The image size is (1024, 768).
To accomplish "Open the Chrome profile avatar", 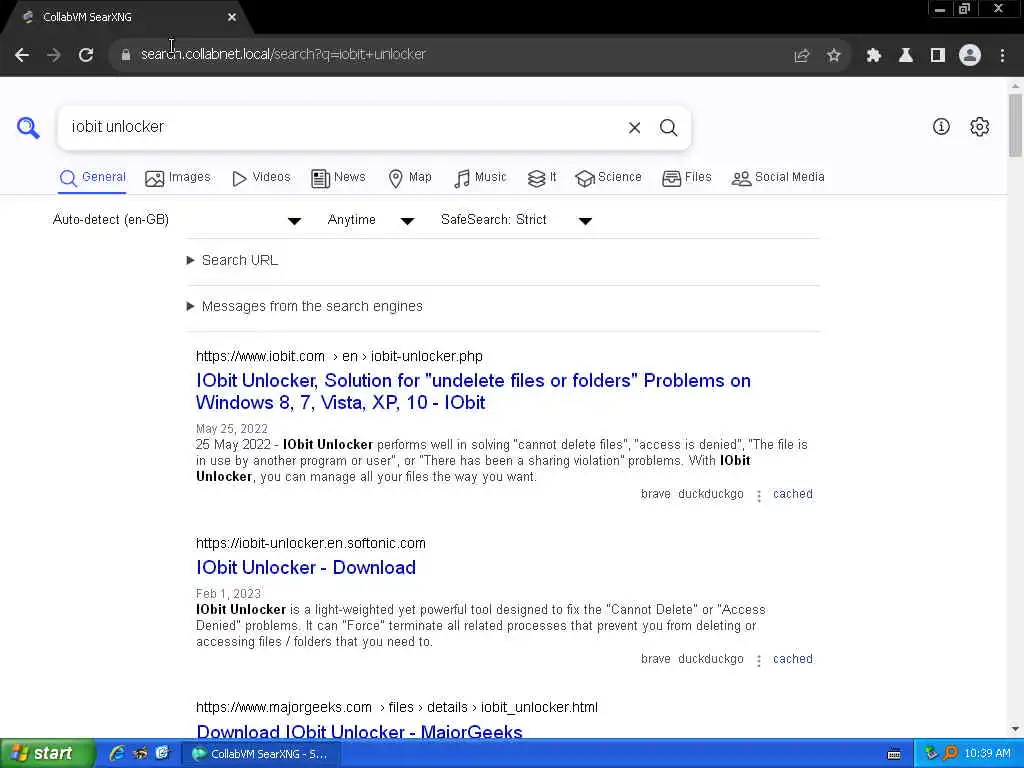I will (x=970, y=56).
